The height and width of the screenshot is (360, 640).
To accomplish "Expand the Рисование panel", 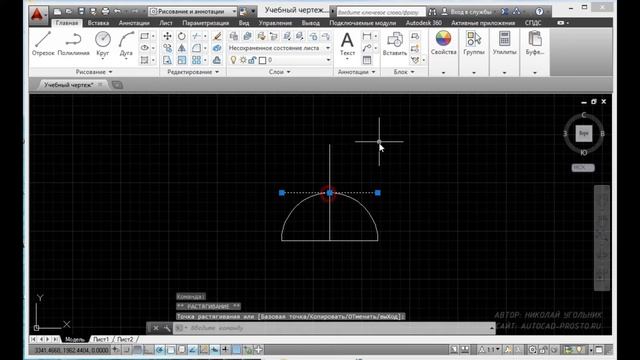I will click(93, 72).
